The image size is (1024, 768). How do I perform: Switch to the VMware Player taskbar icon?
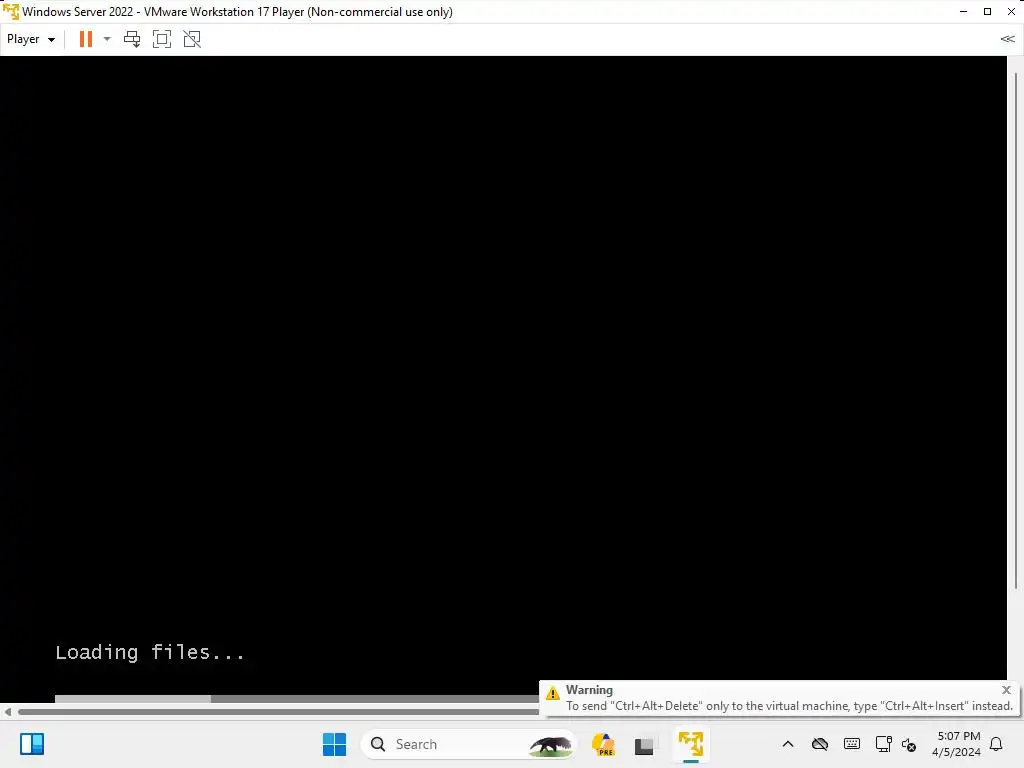click(690, 744)
